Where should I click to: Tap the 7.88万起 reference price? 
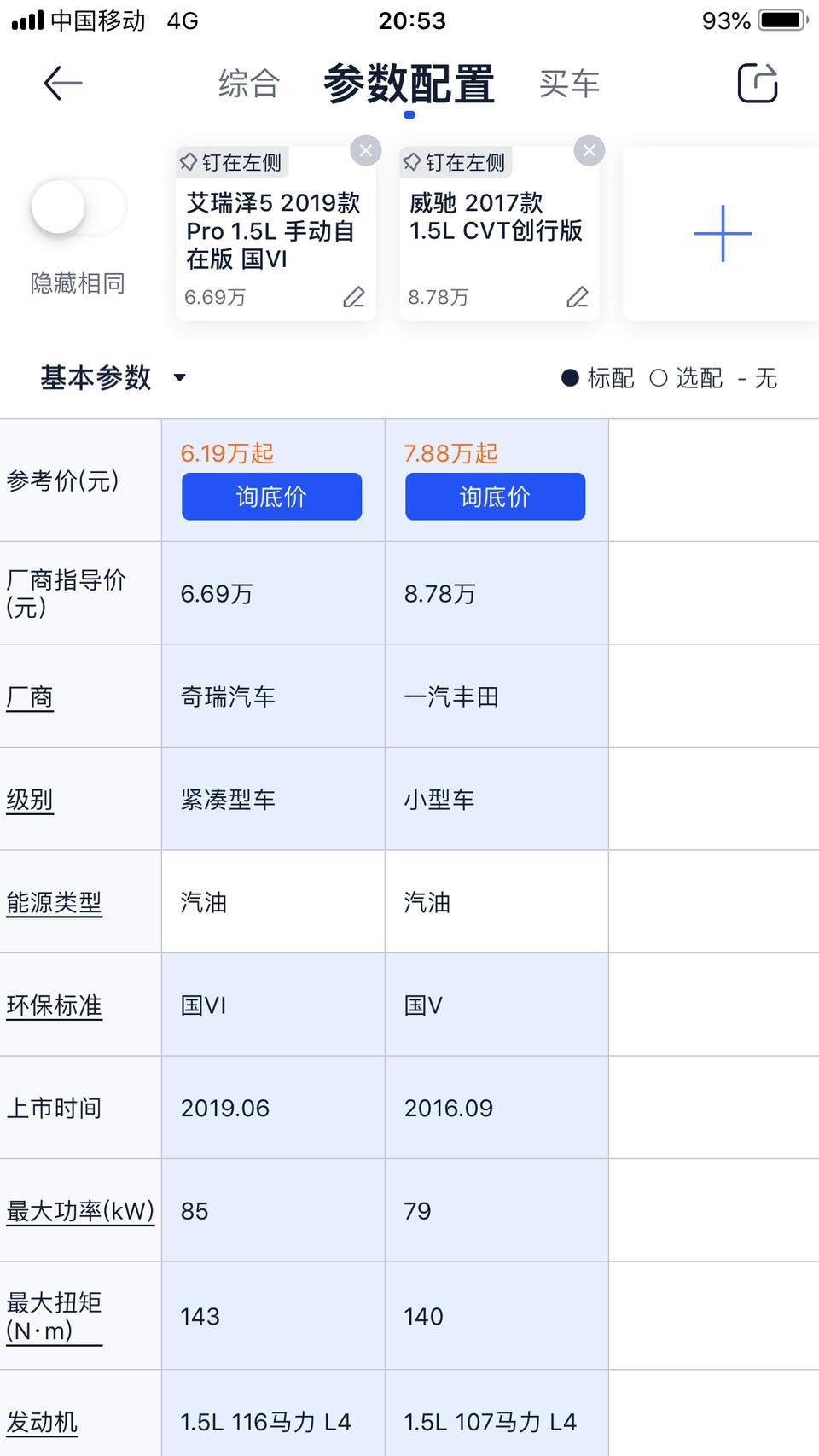click(450, 453)
